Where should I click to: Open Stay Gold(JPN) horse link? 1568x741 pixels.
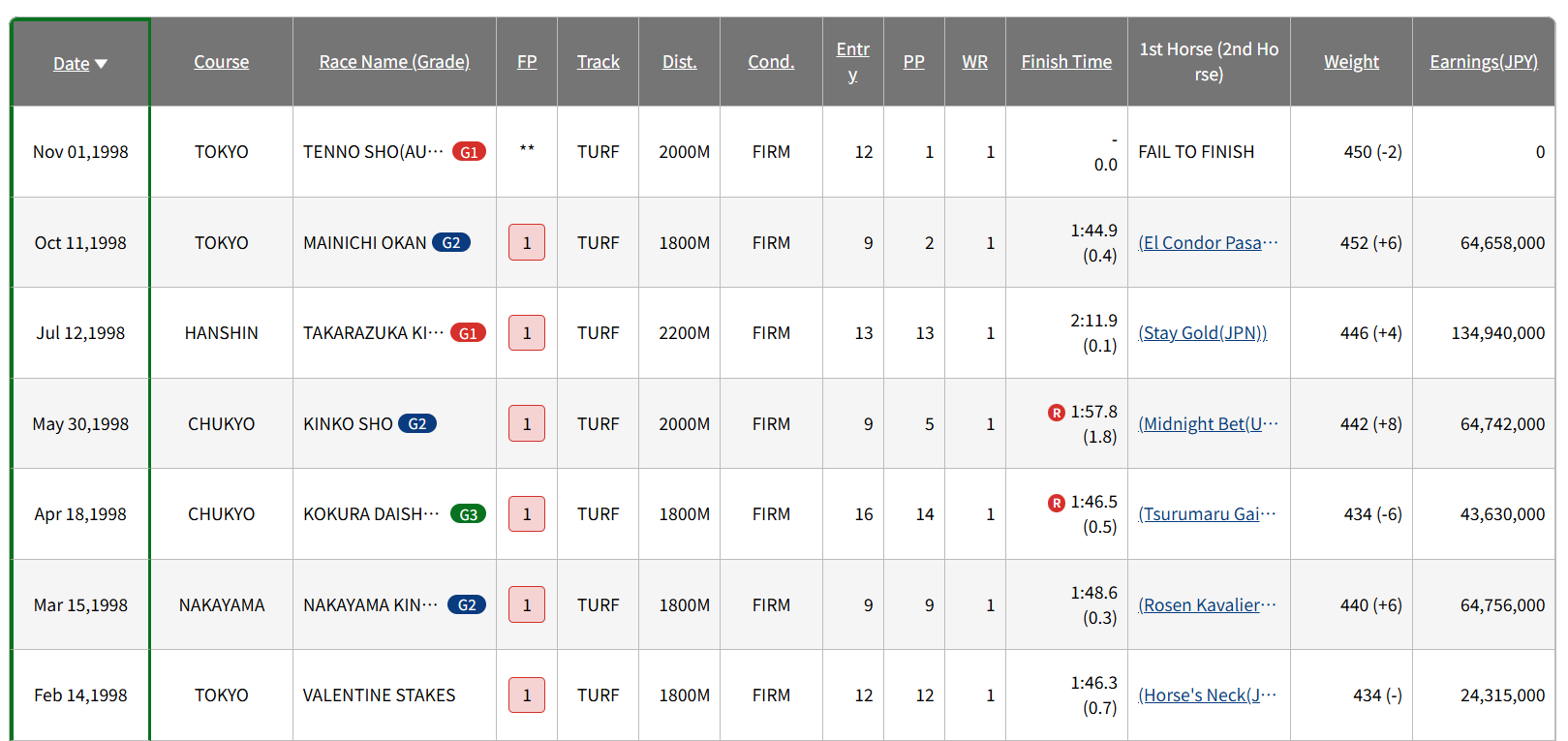(x=1203, y=333)
